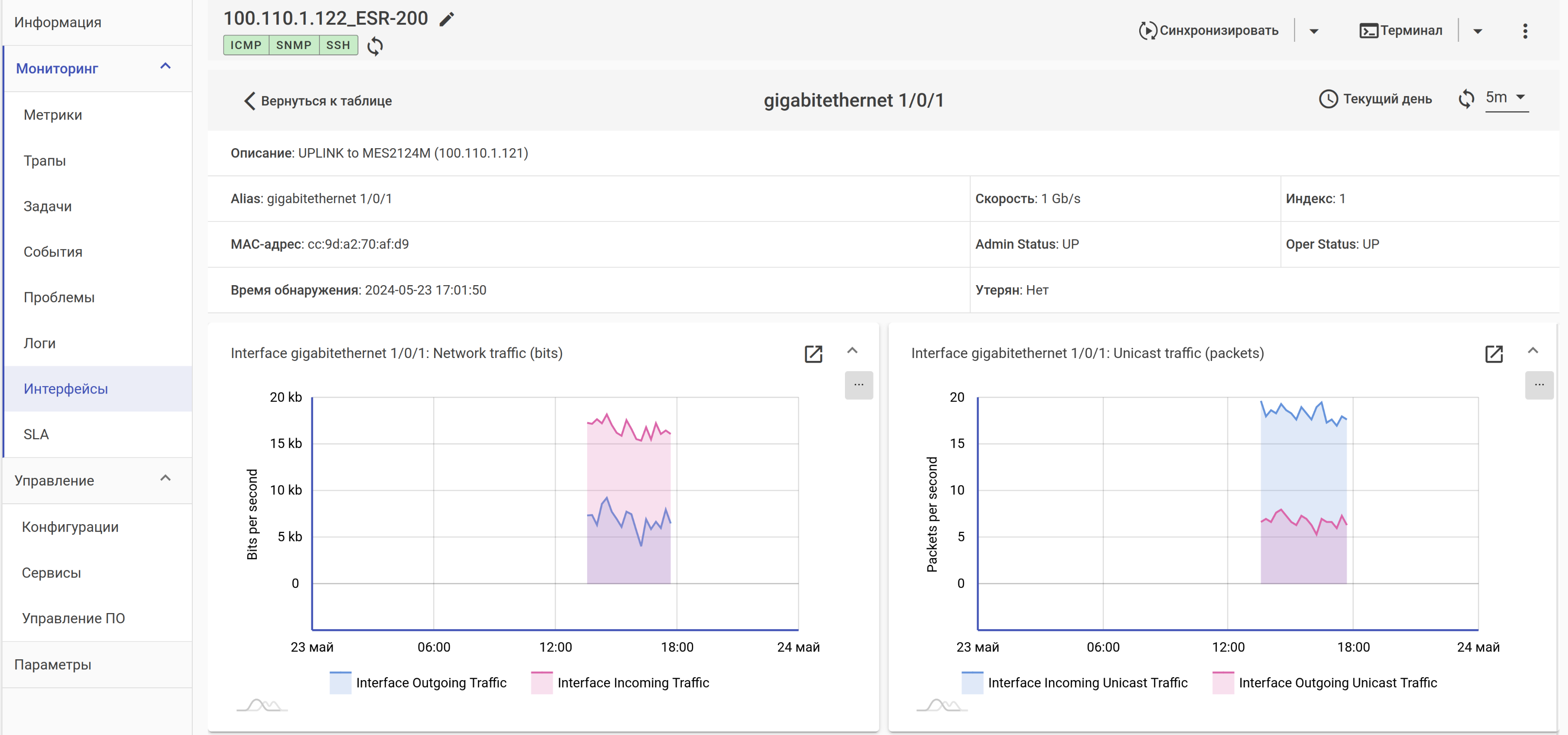Click Текущий день time range selector
1568x735 pixels.
click(1375, 99)
